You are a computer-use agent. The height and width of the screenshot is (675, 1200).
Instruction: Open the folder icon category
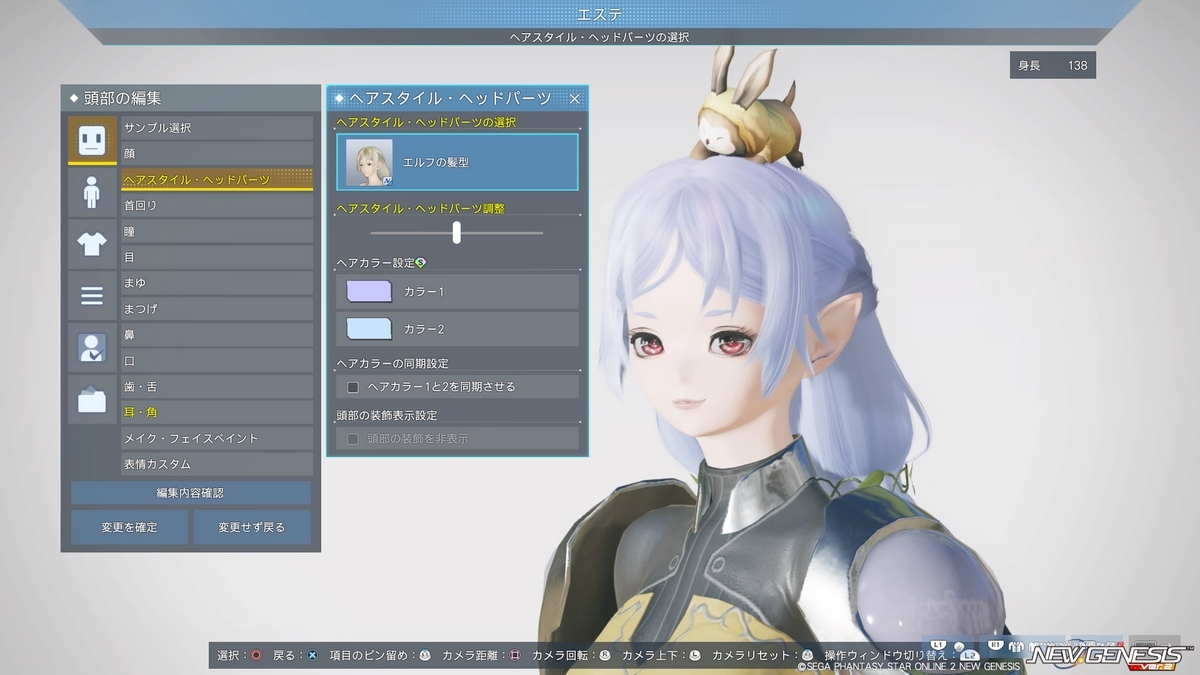pos(92,400)
